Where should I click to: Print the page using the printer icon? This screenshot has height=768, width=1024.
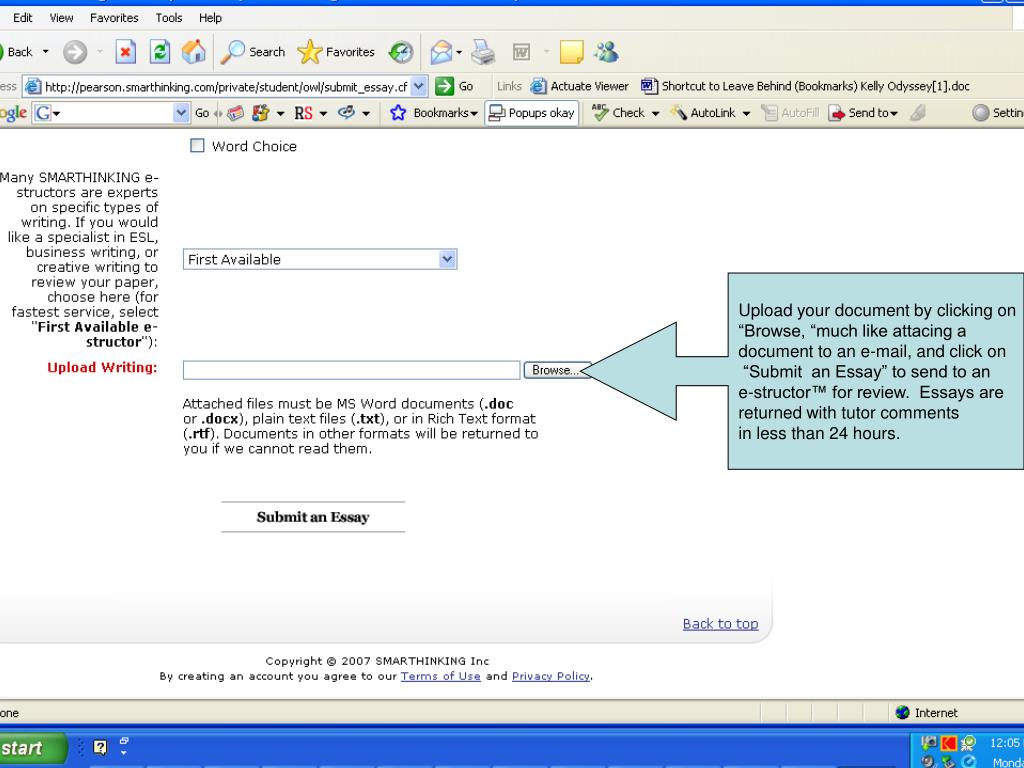[483, 52]
